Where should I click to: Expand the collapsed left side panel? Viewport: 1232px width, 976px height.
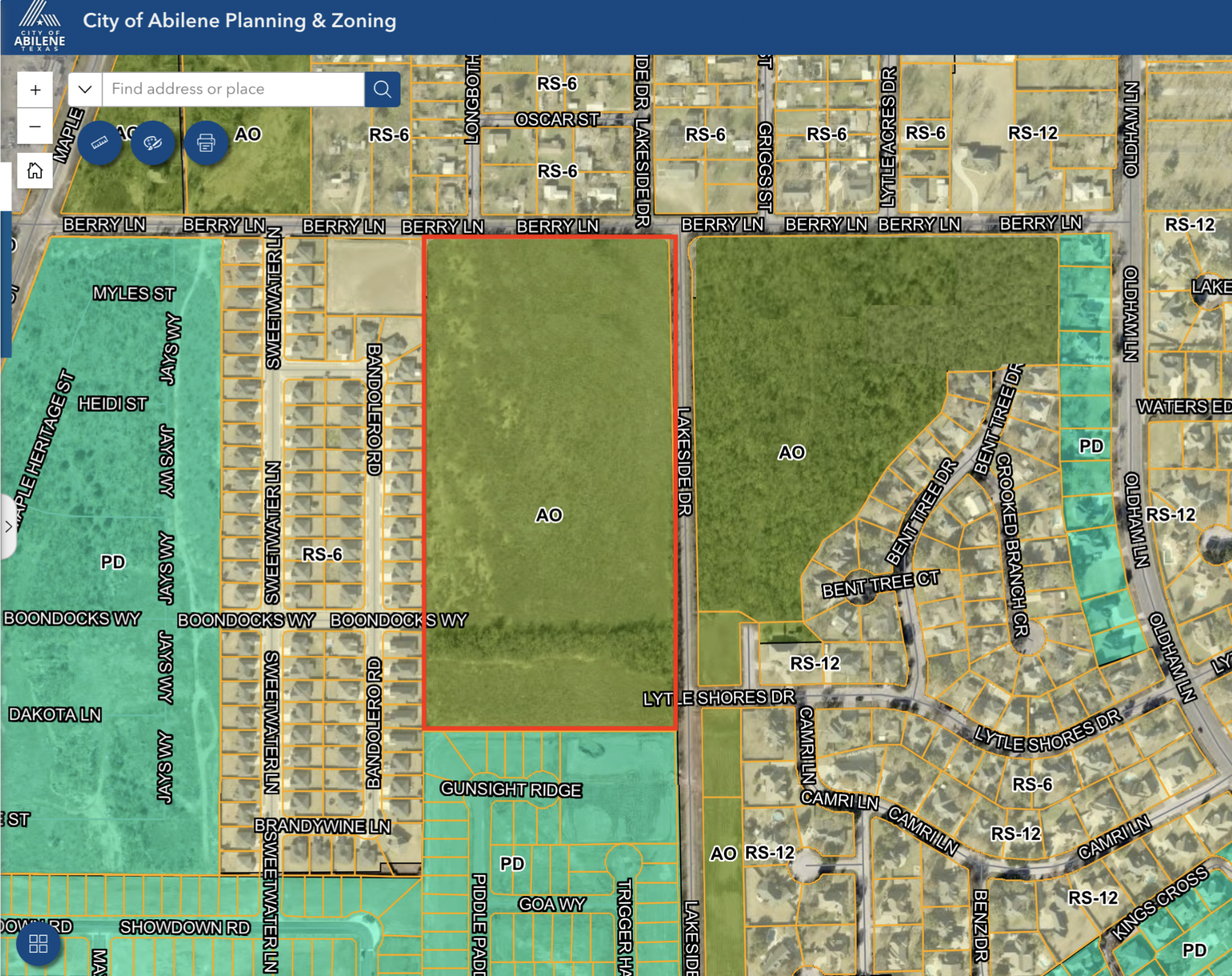(x=8, y=526)
